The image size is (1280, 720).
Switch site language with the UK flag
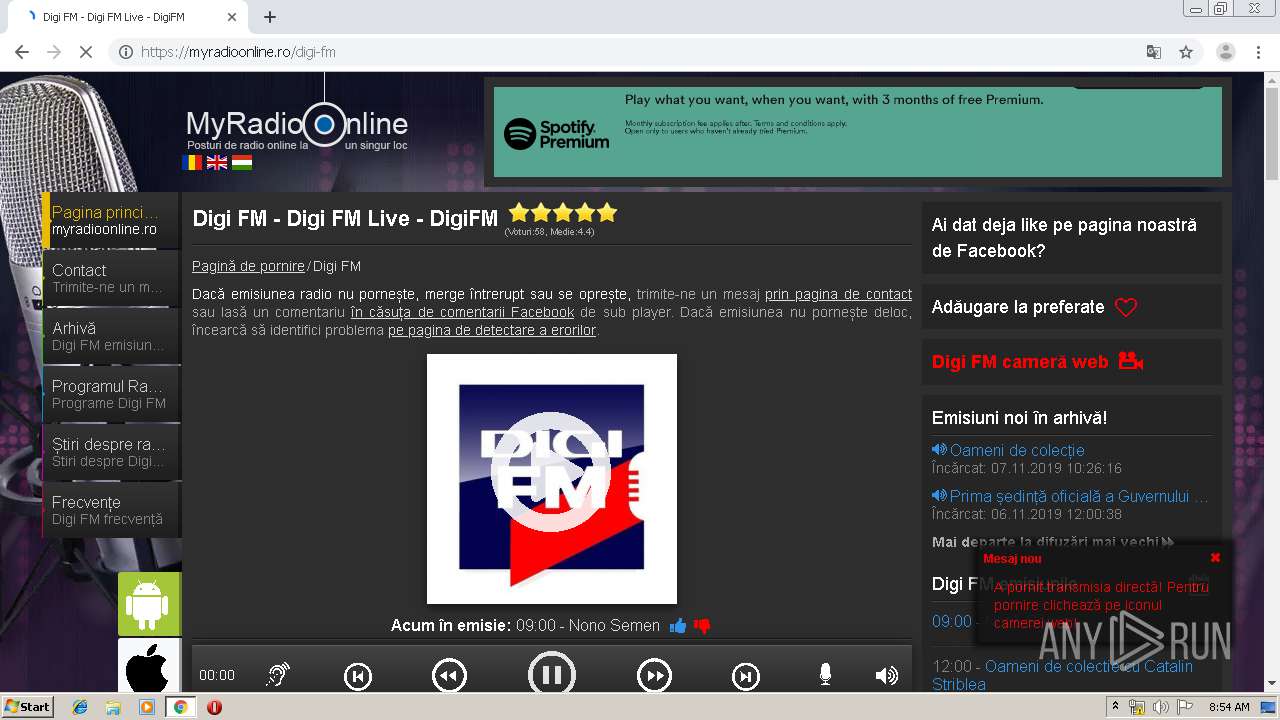217,162
